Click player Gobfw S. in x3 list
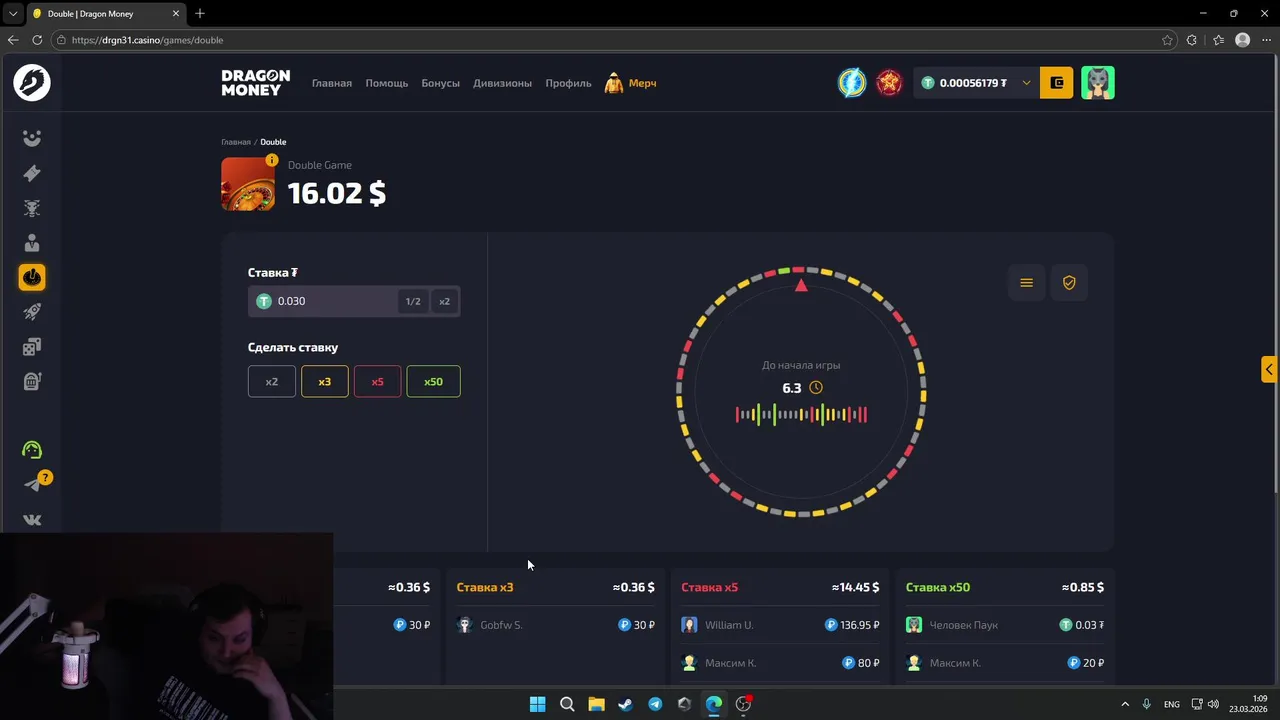The image size is (1280, 720). click(501, 625)
